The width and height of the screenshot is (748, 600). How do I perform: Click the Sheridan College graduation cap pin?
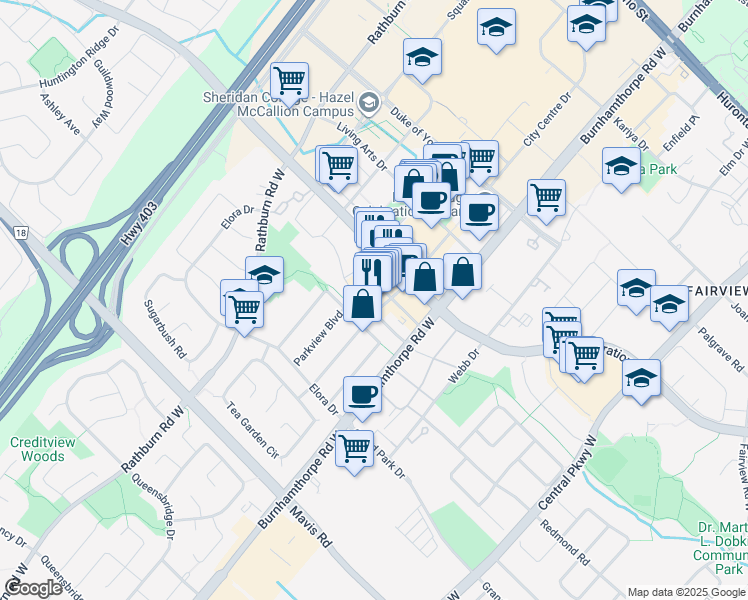tap(369, 102)
